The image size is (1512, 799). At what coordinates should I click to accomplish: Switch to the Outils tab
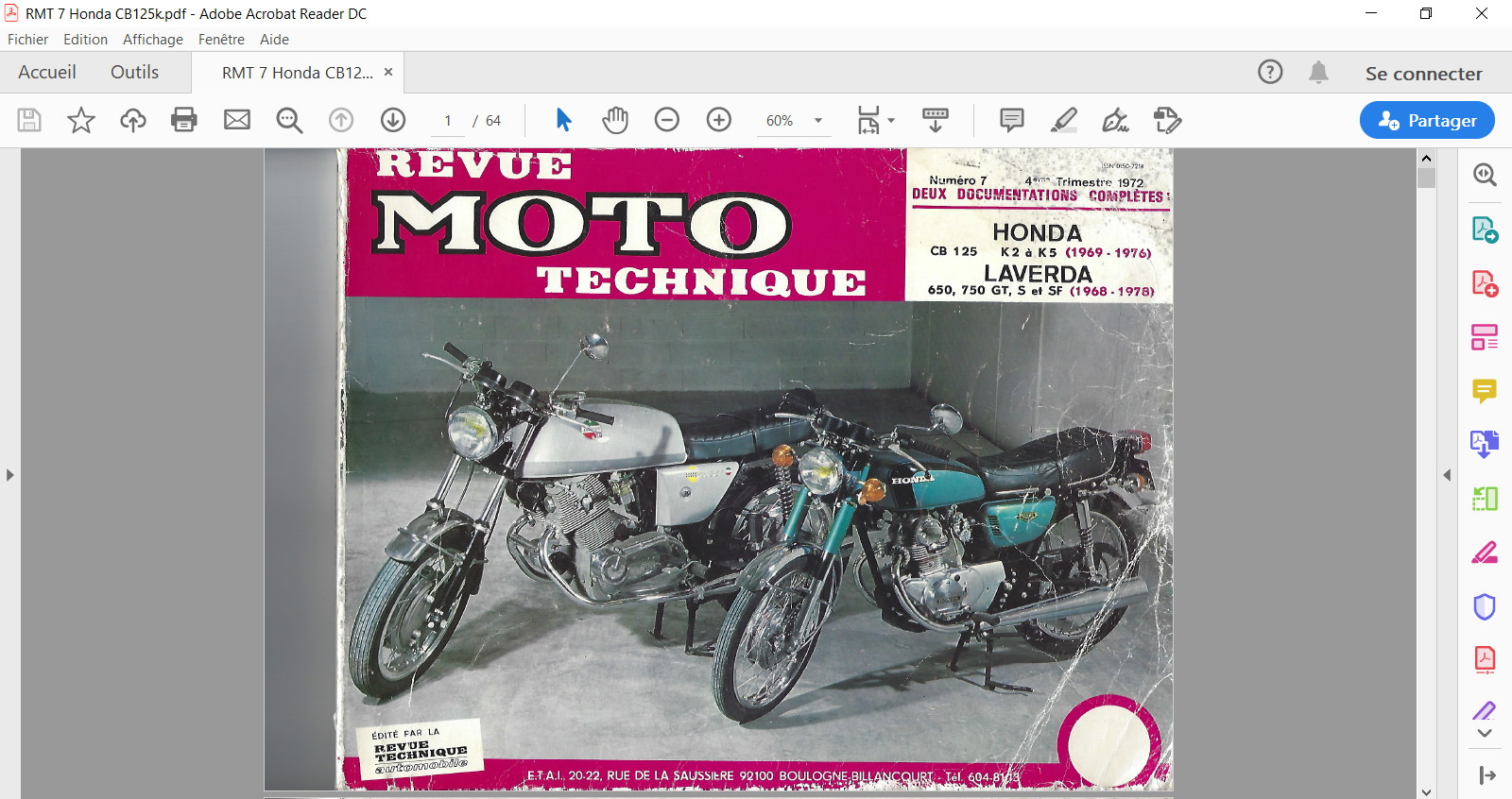pos(134,73)
